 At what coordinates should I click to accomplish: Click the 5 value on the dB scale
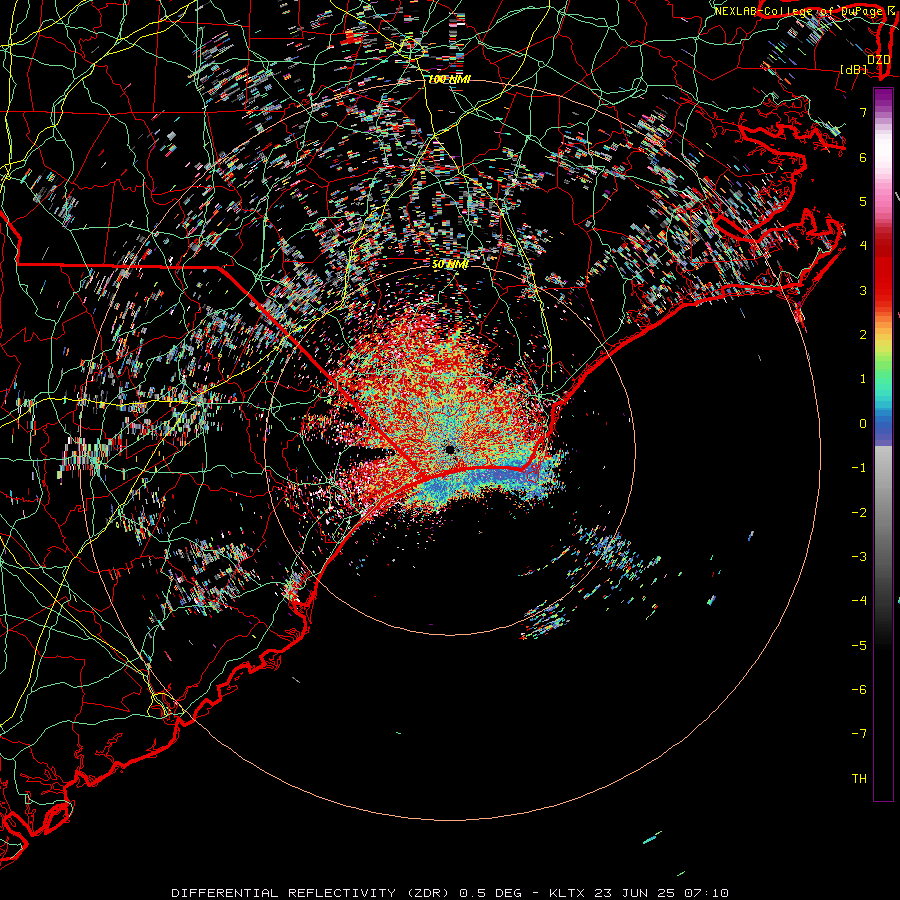coord(863,201)
